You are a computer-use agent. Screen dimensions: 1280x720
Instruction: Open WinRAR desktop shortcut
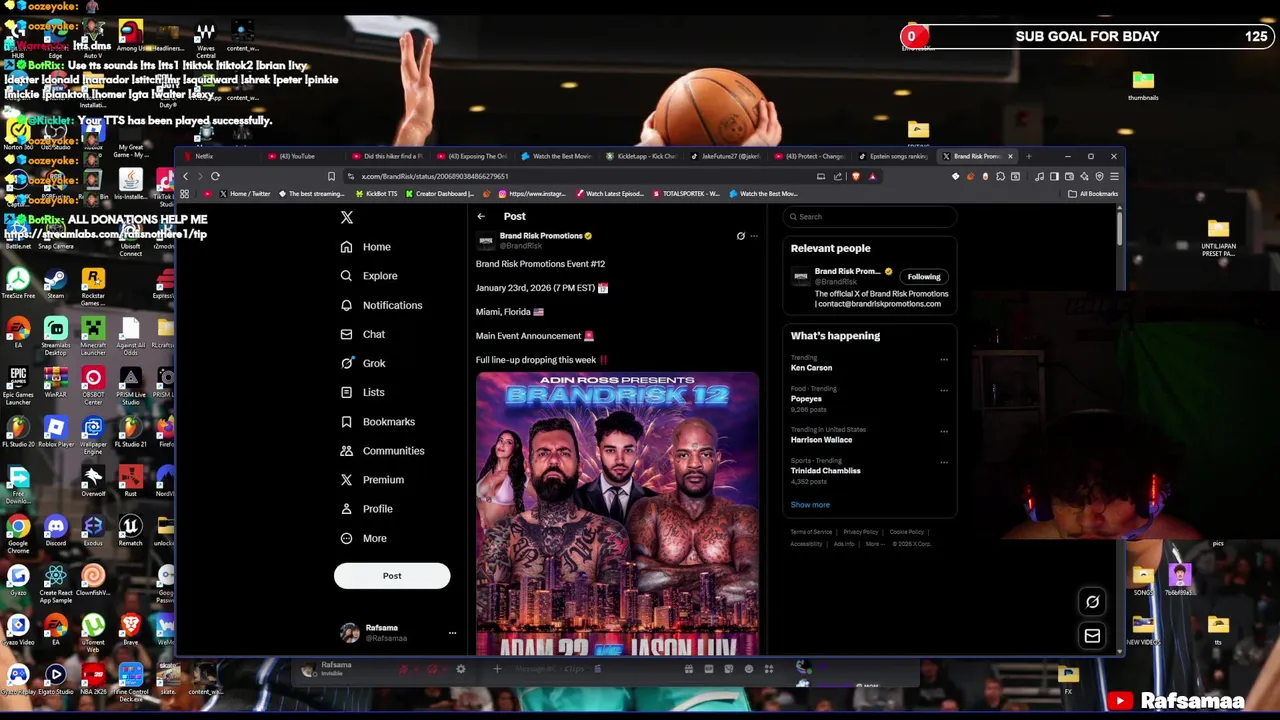click(55, 382)
